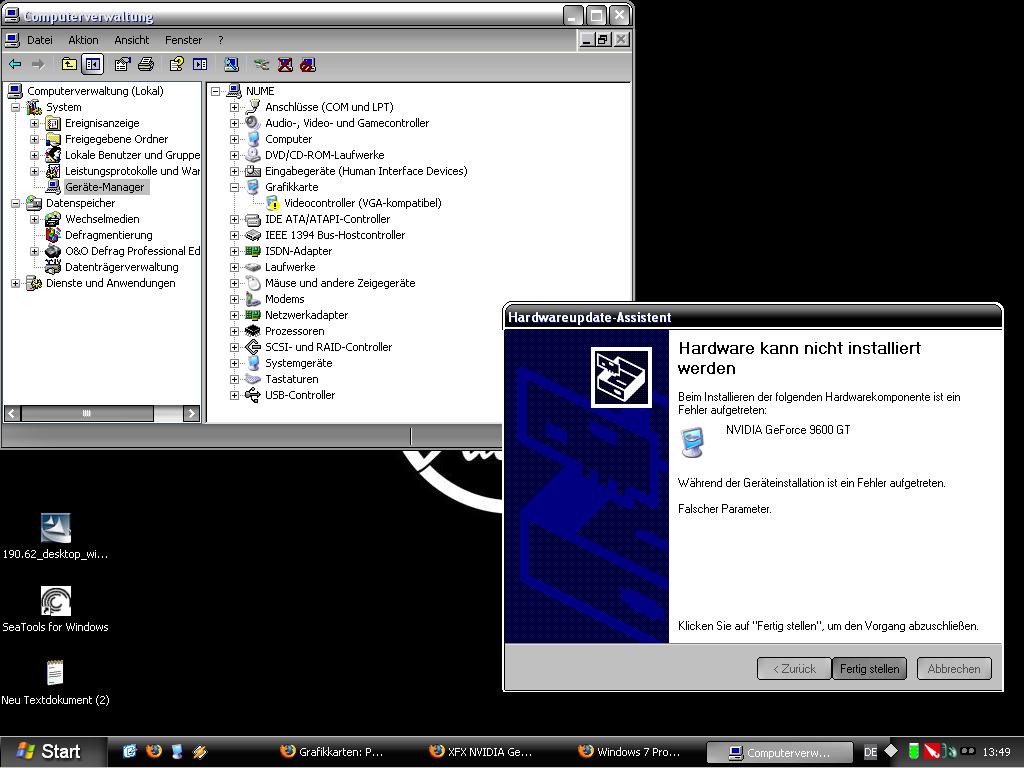This screenshot has width=1024, height=768.
Task: Collapse the Grafikkarte node
Action: (x=234, y=187)
